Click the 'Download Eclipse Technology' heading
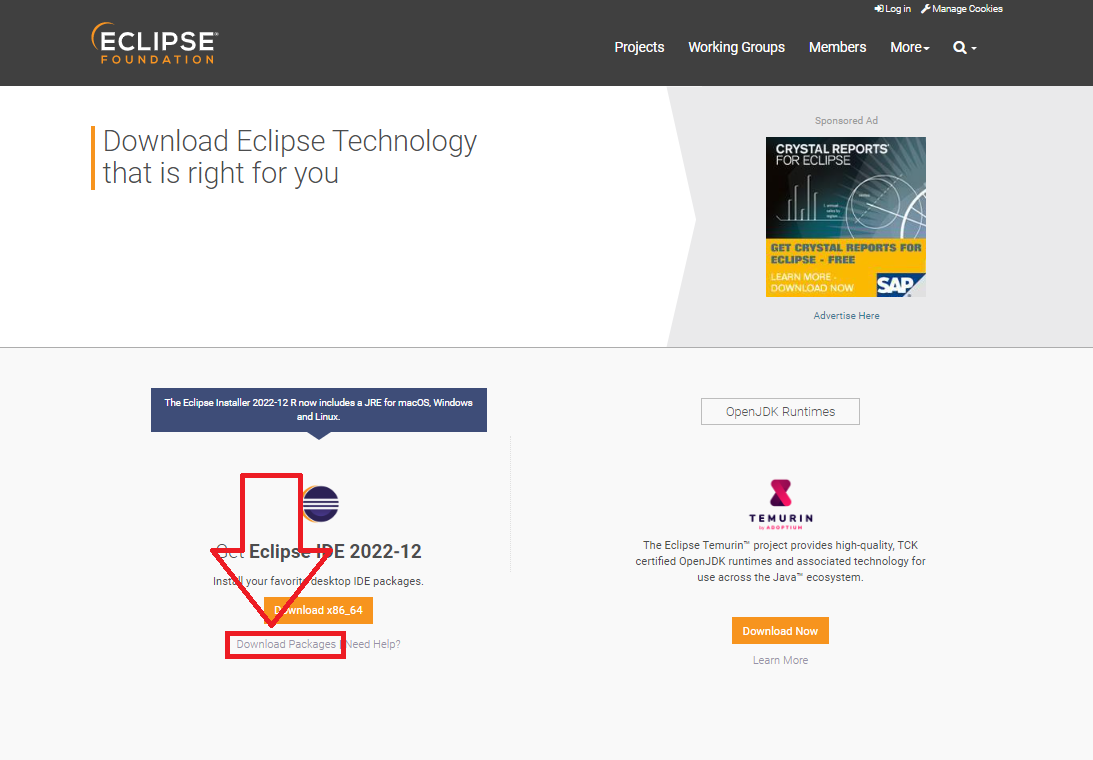Image resolution: width=1093 pixels, height=760 pixels. point(289,157)
